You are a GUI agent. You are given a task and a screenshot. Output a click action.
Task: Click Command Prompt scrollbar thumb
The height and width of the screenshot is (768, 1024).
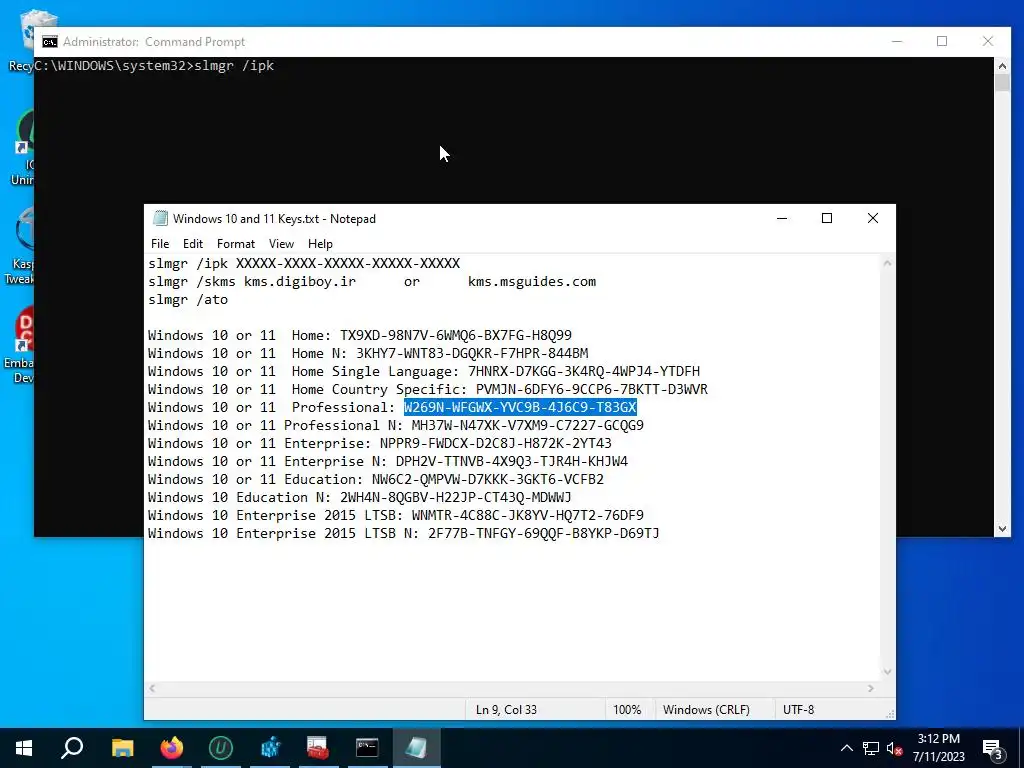(1002, 83)
